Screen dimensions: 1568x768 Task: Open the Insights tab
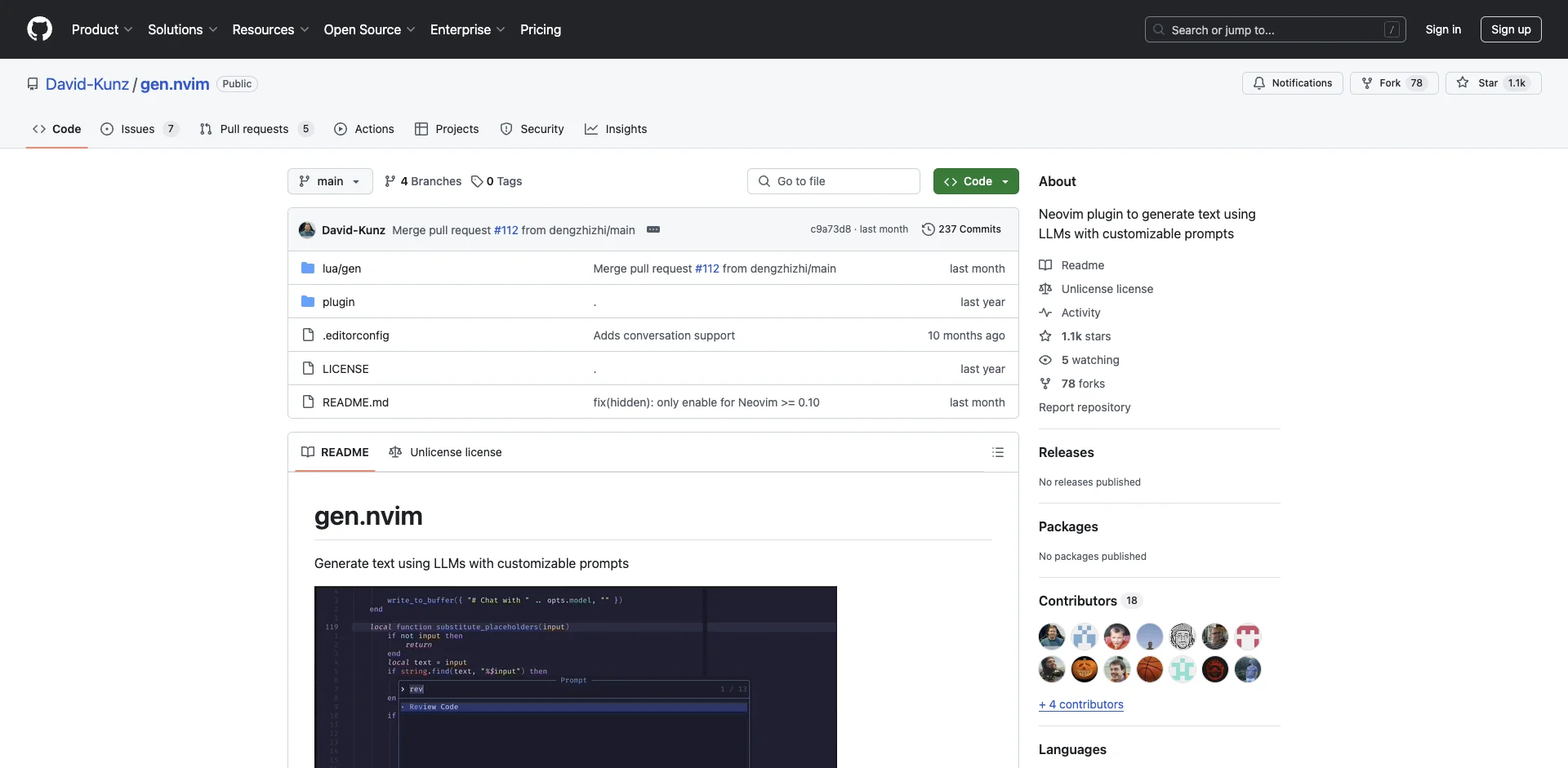coord(616,129)
